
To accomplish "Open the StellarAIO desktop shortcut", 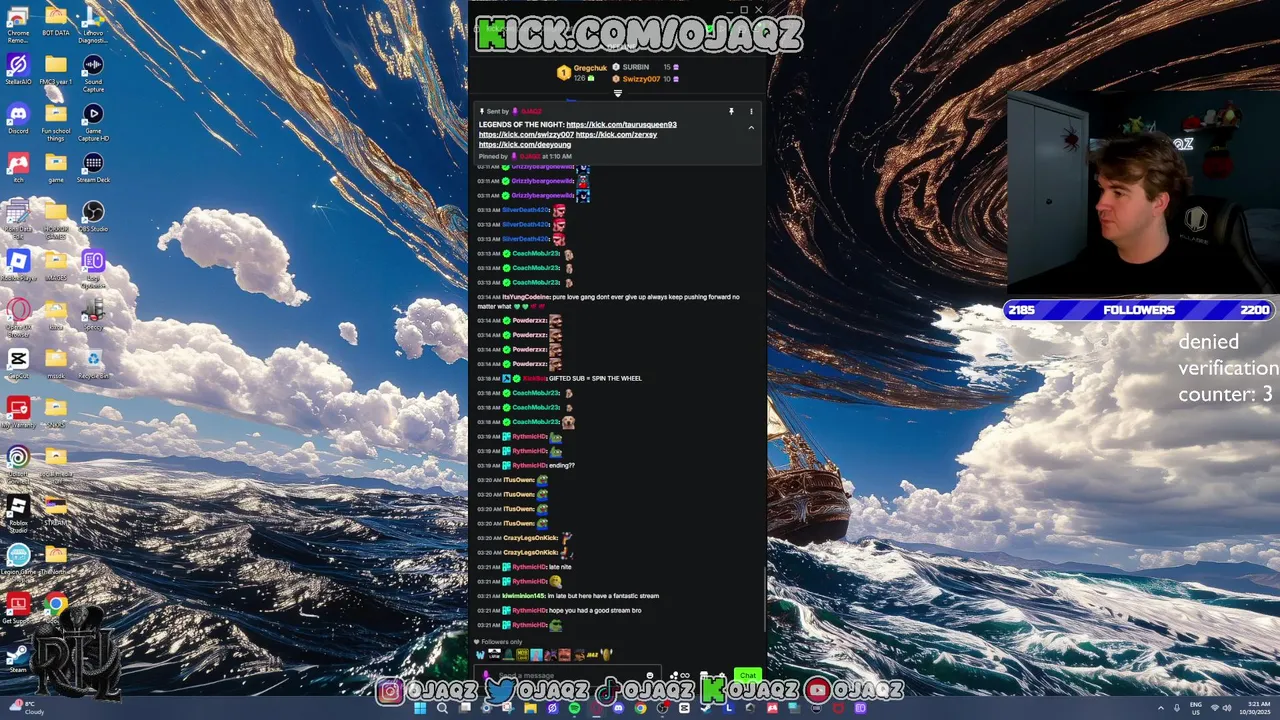I will tap(18, 70).
